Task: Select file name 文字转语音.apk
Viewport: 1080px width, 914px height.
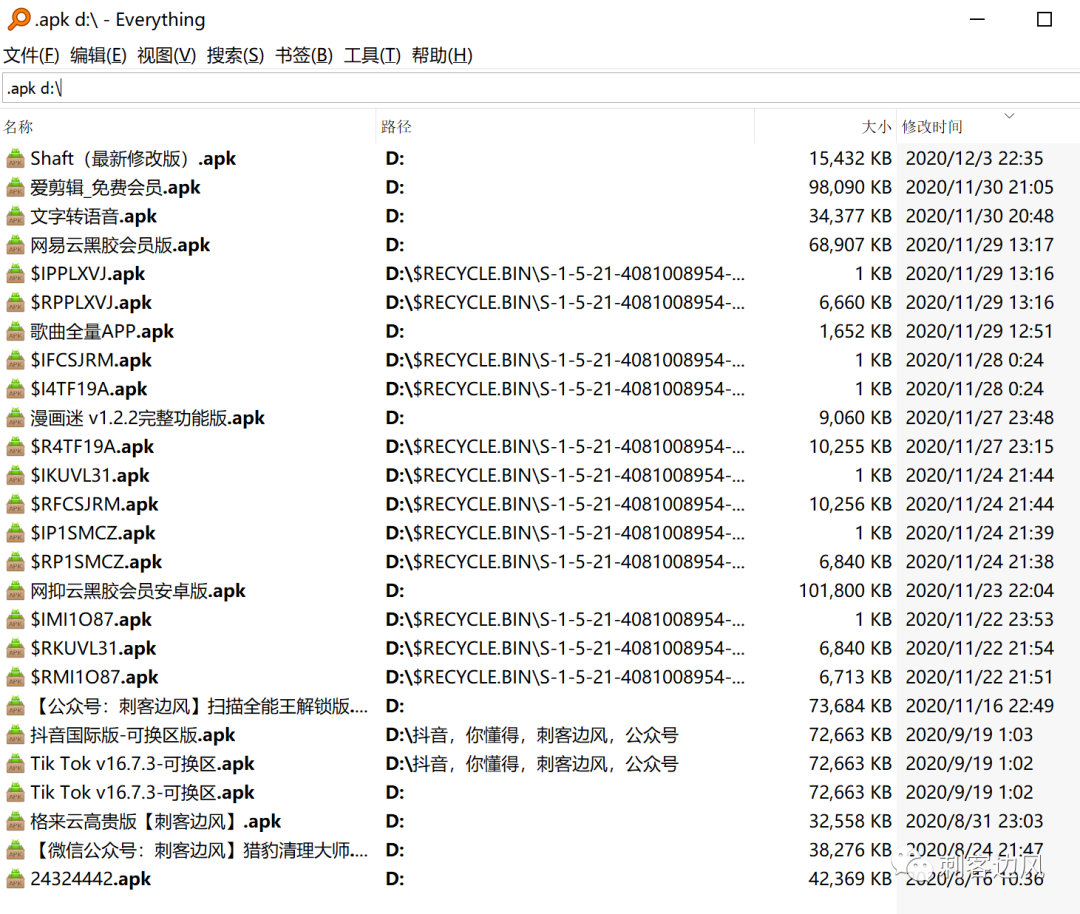Action: pos(94,217)
